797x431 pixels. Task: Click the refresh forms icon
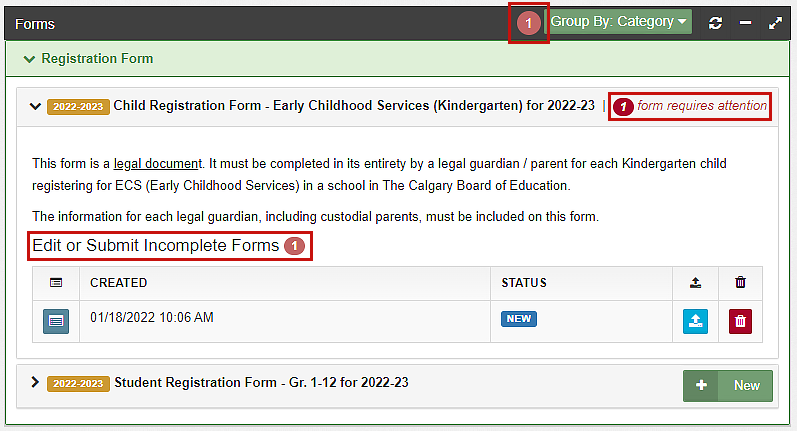[715, 22]
